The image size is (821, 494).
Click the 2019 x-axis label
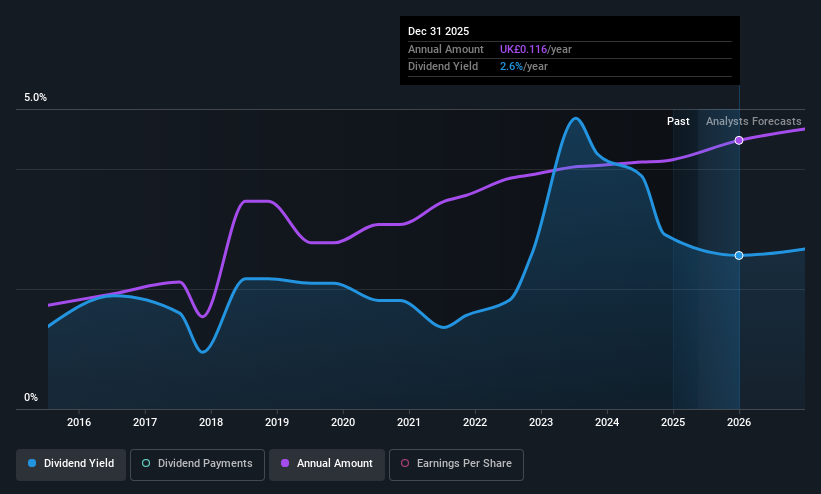277,422
